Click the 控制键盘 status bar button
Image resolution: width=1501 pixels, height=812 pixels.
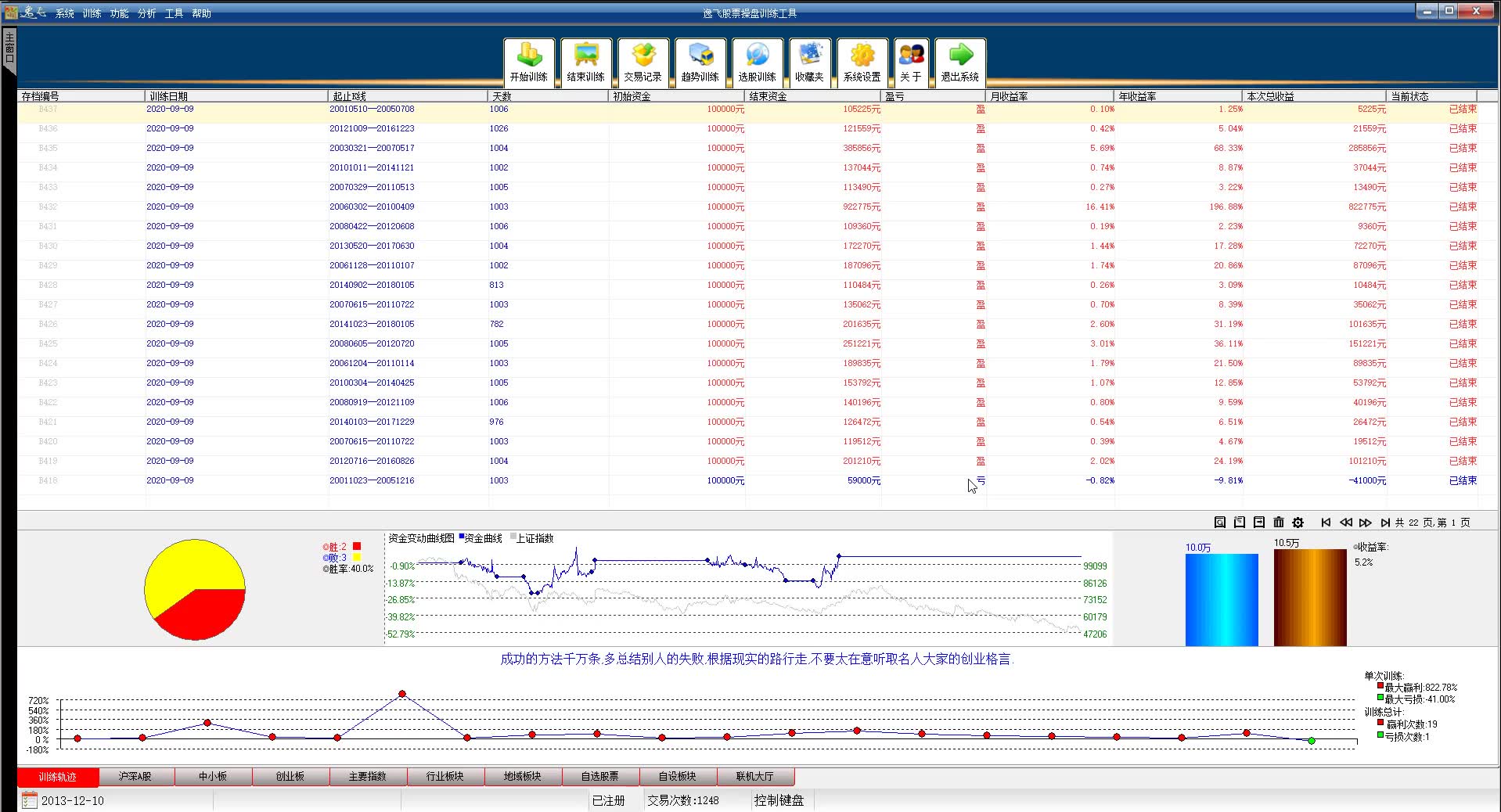click(779, 800)
